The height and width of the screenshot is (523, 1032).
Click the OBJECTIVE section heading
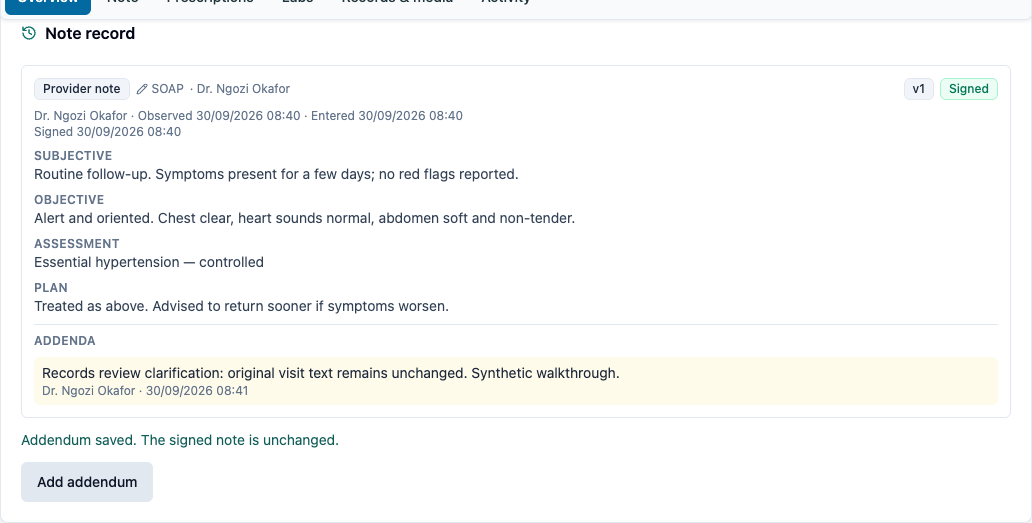[69, 200]
